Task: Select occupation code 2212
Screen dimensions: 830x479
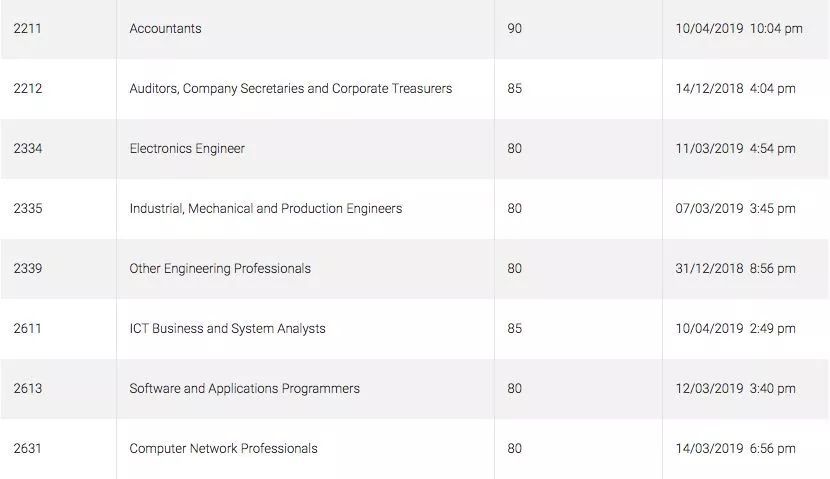Action: pos(28,88)
